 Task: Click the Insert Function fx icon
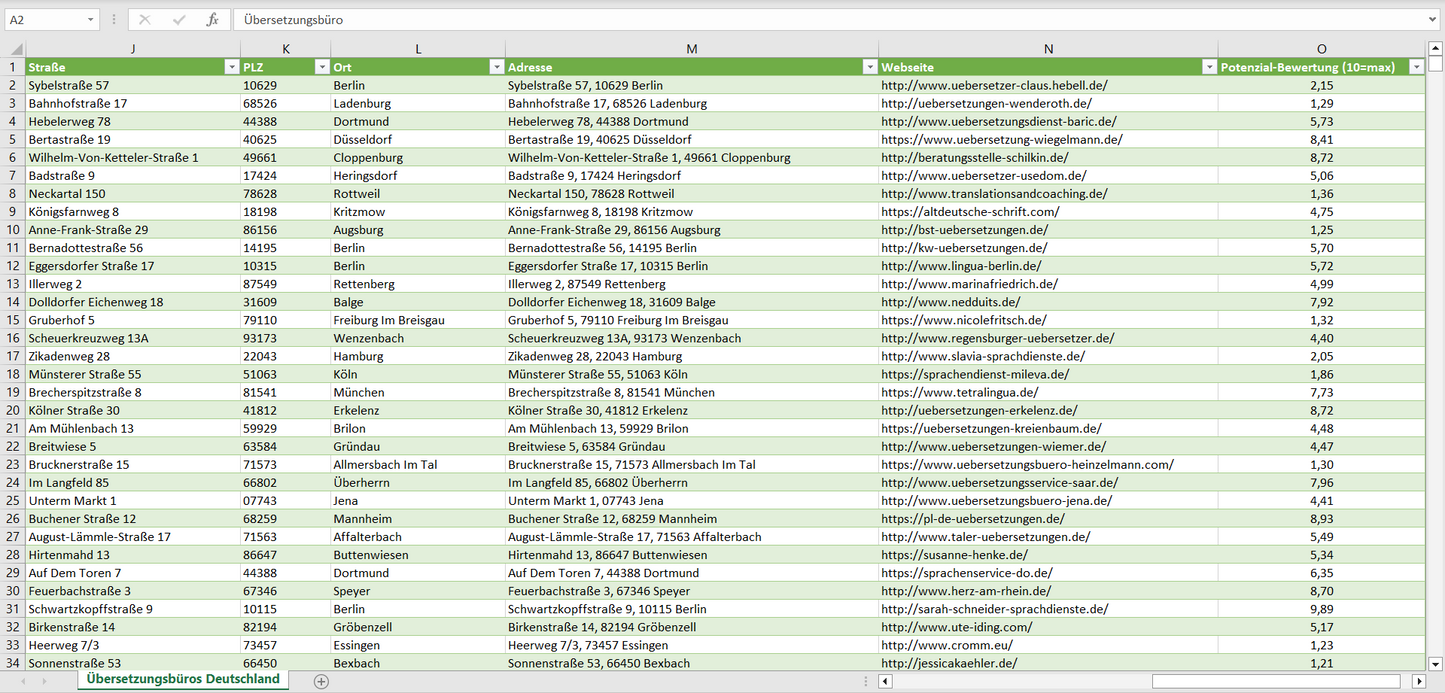212,20
